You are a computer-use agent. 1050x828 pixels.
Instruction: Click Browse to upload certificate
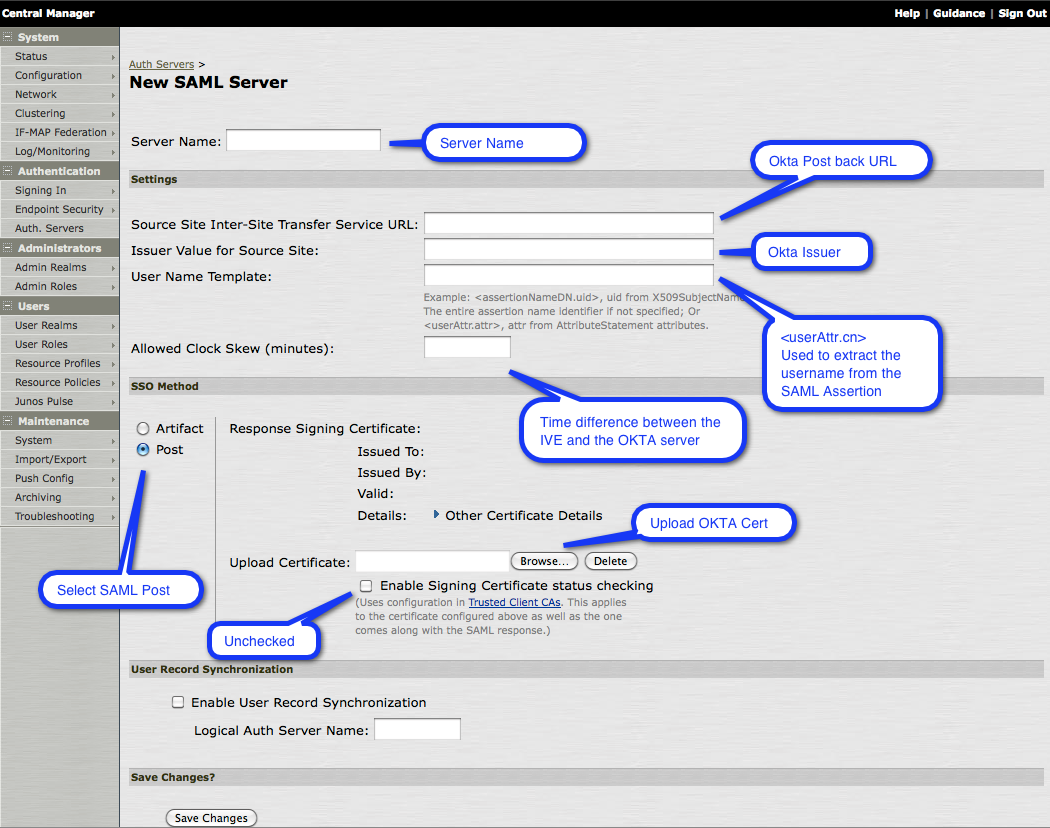[545, 562]
